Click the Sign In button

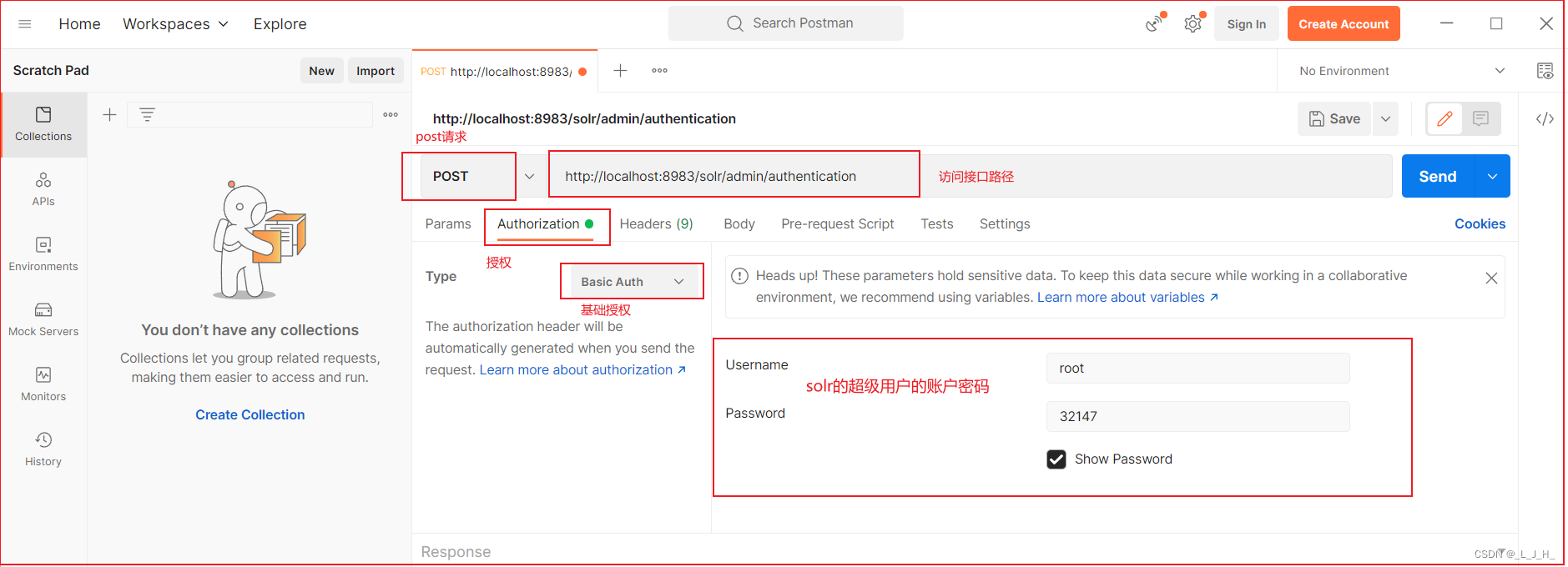1247,24
